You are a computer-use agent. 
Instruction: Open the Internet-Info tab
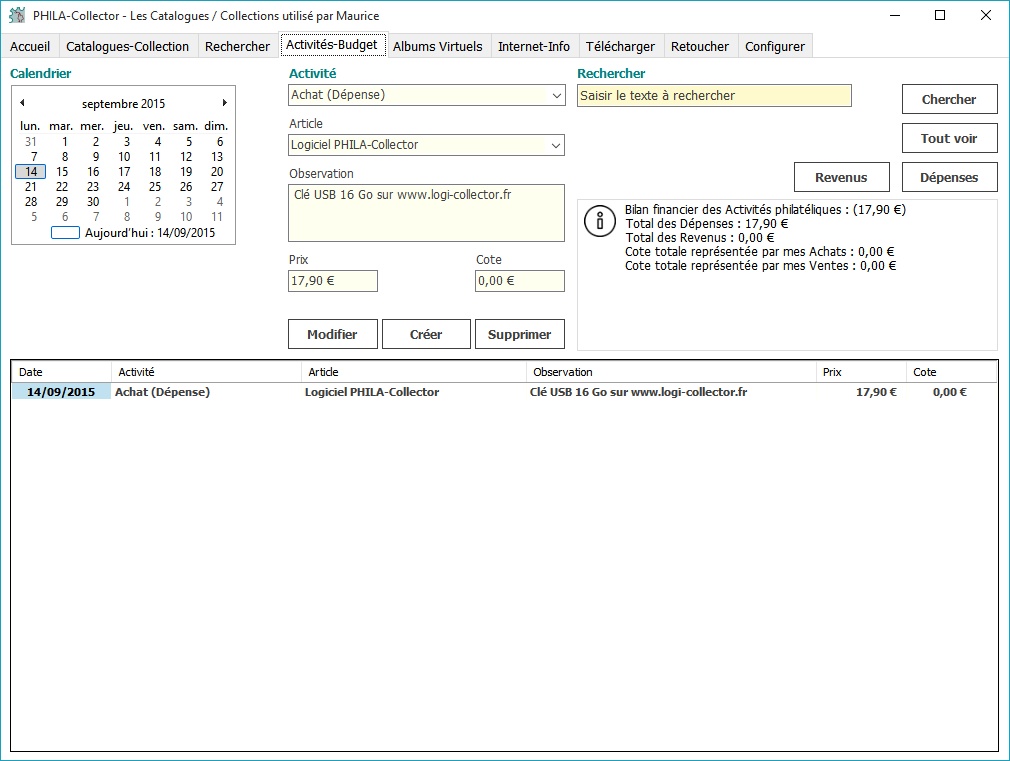[x=534, y=46]
